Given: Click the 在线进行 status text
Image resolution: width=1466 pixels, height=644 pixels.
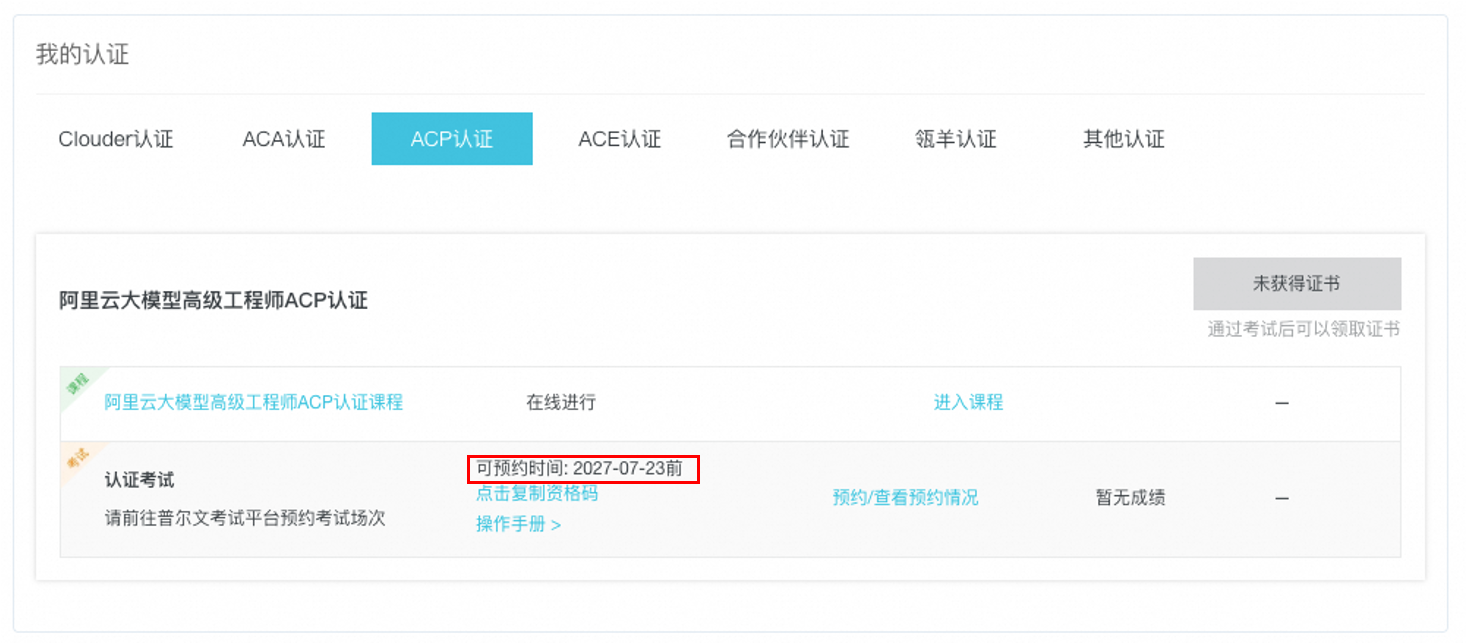Looking at the screenshot, I should [561, 402].
